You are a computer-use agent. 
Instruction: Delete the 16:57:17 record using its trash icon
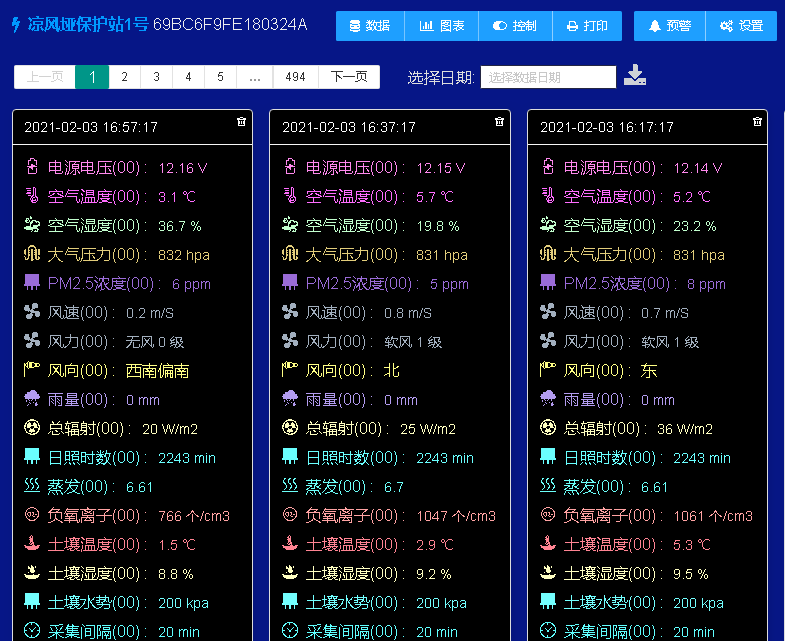241,121
